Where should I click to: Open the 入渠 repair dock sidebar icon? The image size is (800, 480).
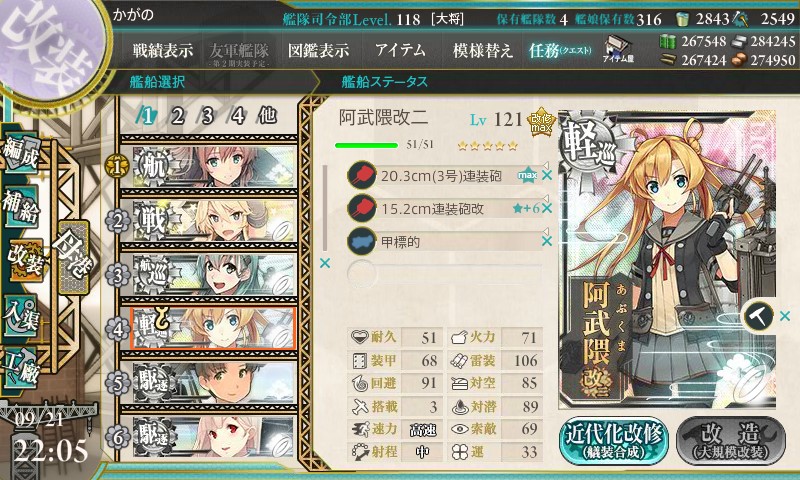22,316
